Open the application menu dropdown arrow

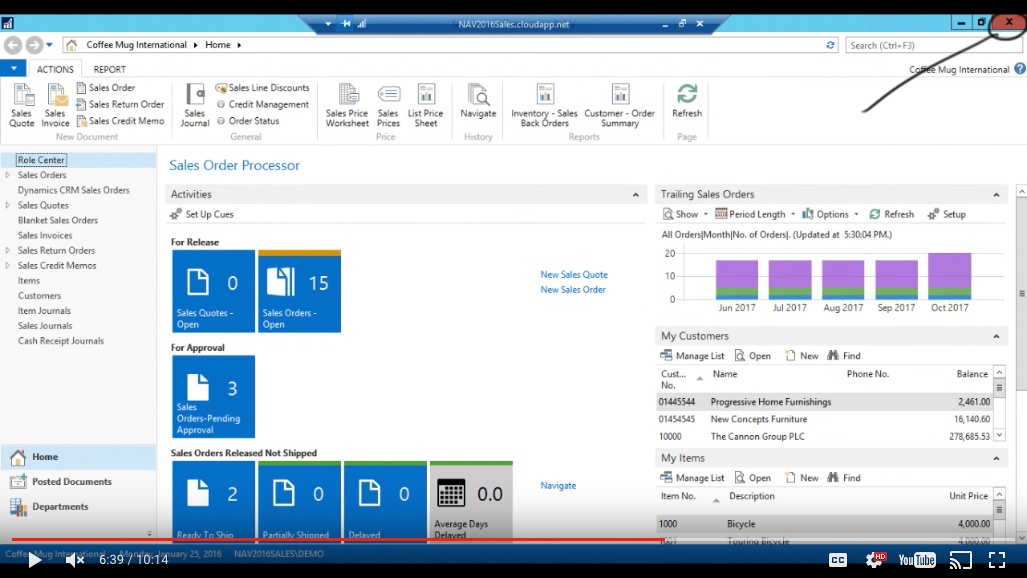pos(13,68)
